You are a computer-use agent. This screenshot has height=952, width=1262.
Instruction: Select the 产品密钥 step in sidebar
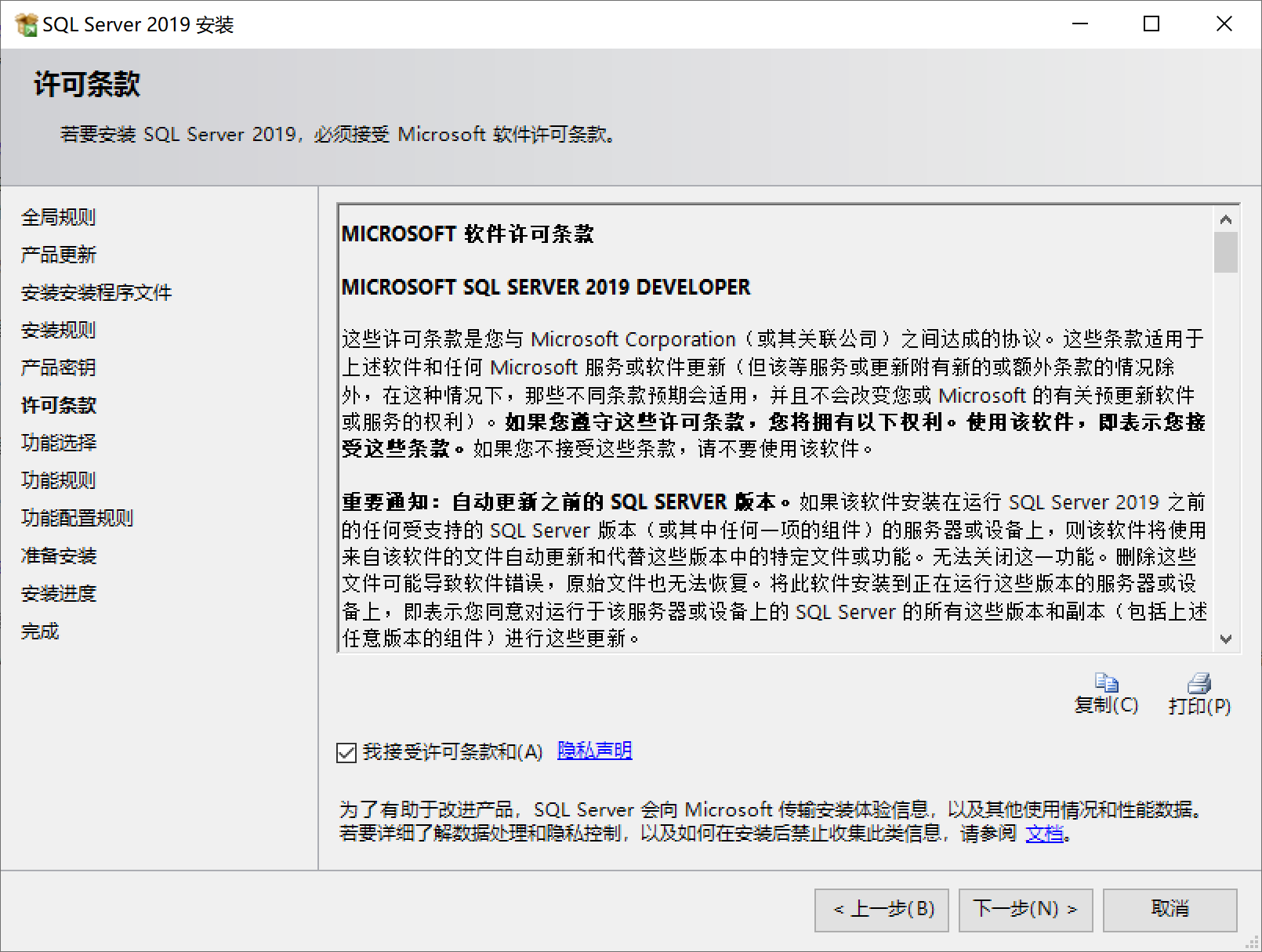(58, 367)
